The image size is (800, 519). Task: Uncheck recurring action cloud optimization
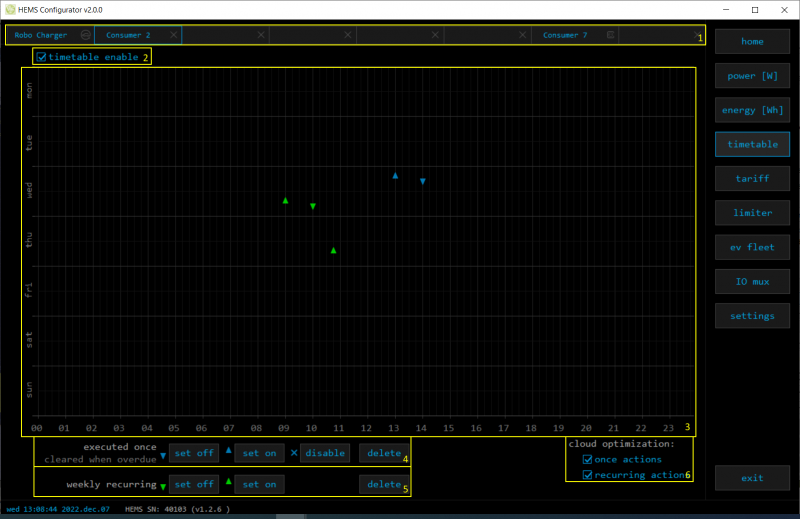coord(588,475)
